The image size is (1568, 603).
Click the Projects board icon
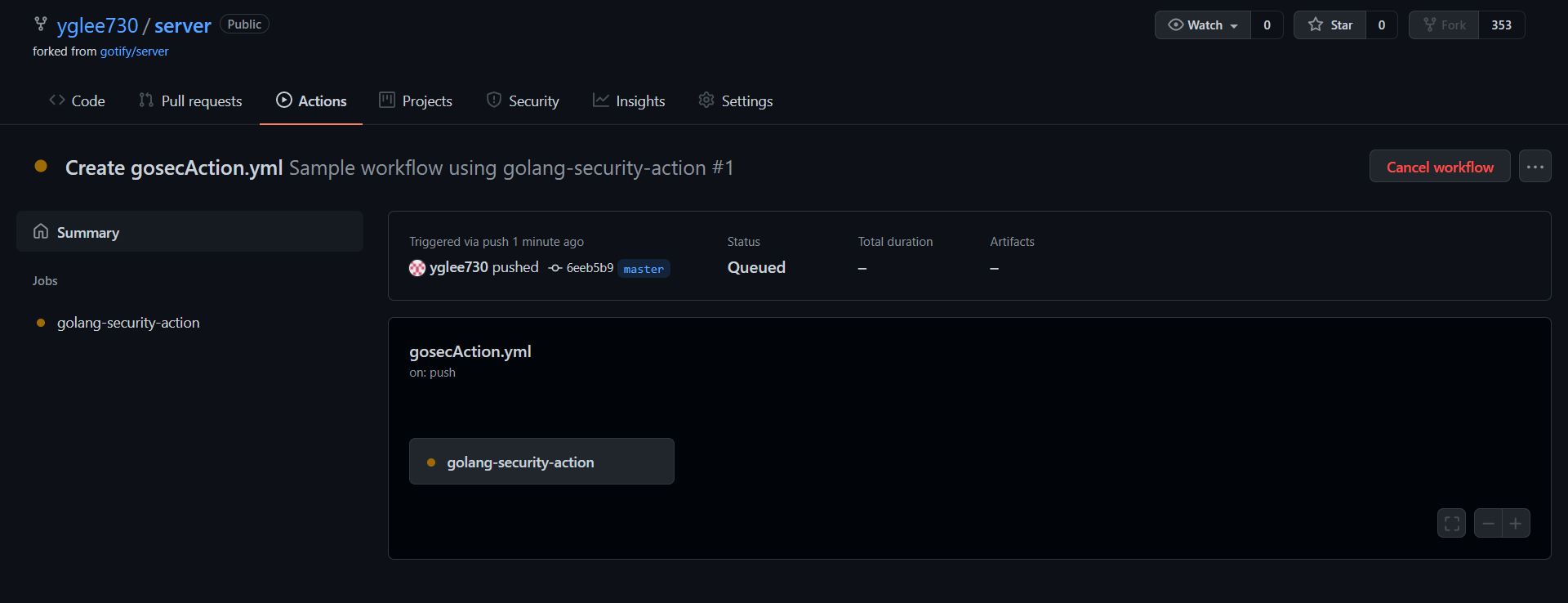pyautogui.click(x=387, y=100)
